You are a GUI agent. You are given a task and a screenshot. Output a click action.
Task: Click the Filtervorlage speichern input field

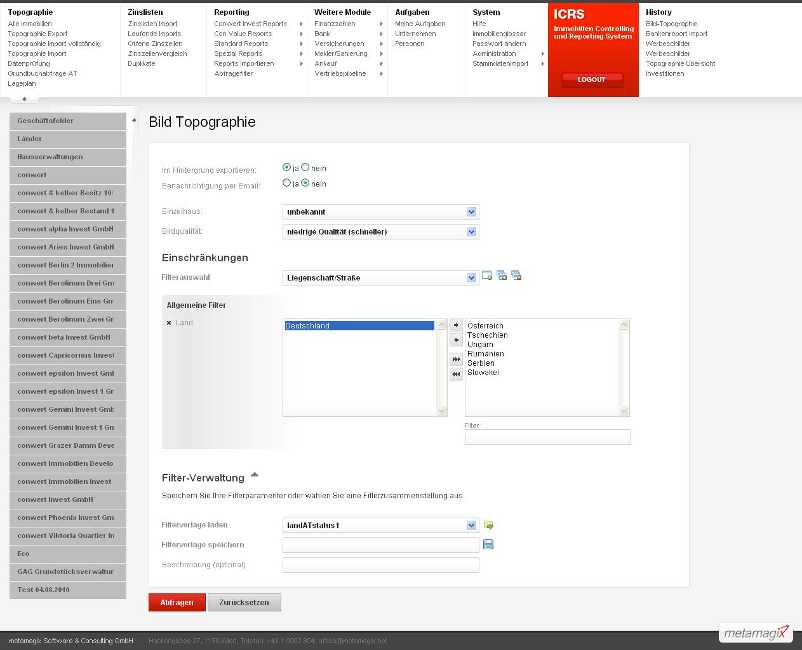coord(381,545)
